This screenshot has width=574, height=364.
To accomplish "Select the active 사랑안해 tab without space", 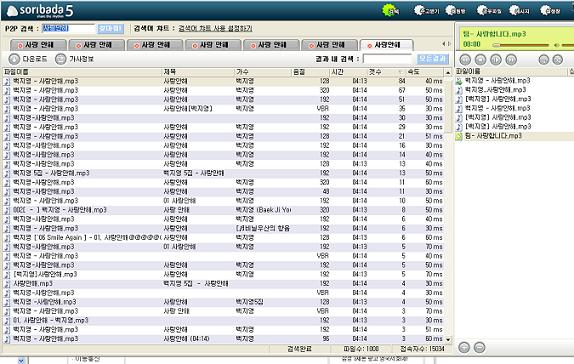I will (387, 45).
